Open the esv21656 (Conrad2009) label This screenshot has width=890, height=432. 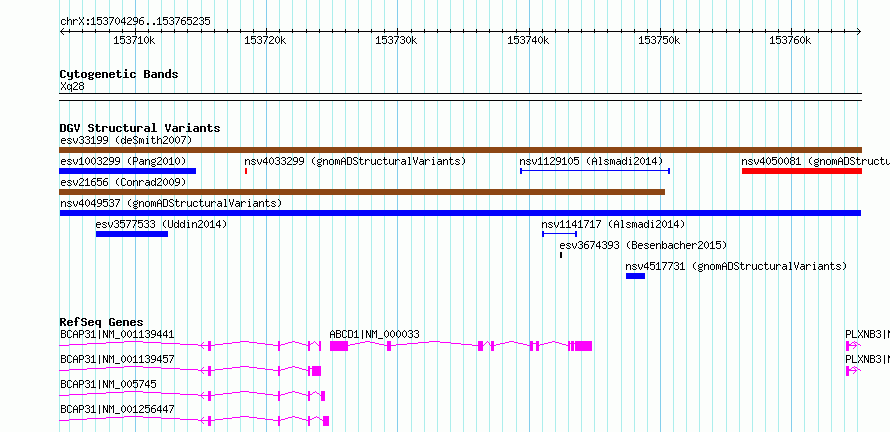point(123,182)
